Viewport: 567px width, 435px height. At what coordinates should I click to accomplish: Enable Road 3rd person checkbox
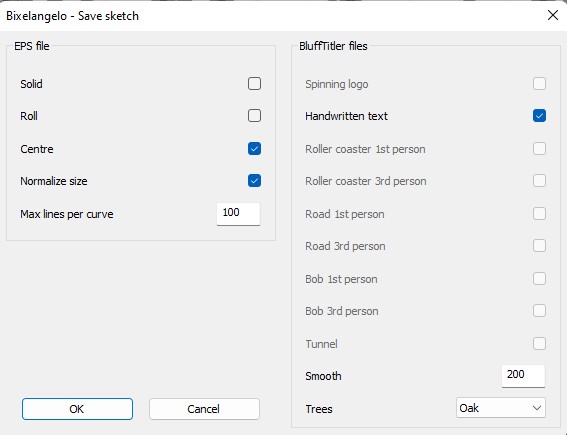pyautogui.click(x=539, y=246)
